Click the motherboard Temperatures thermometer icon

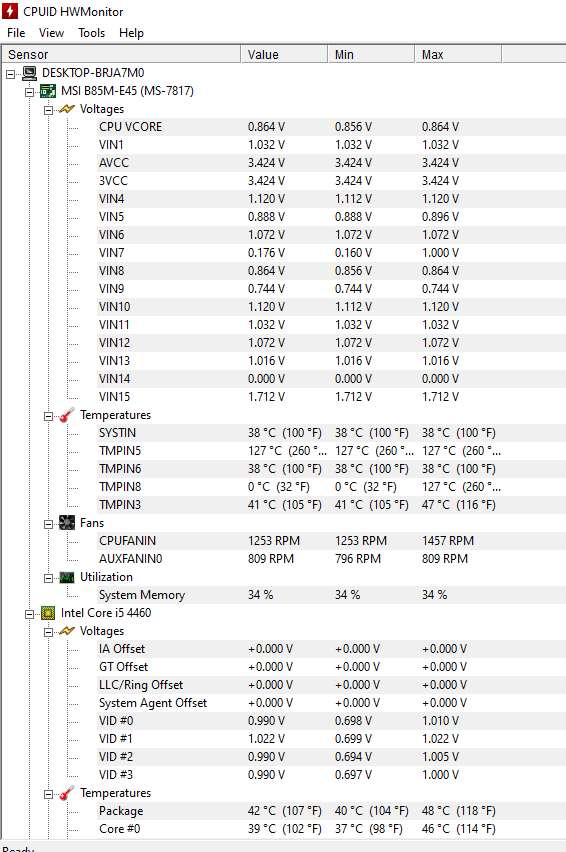67,415
